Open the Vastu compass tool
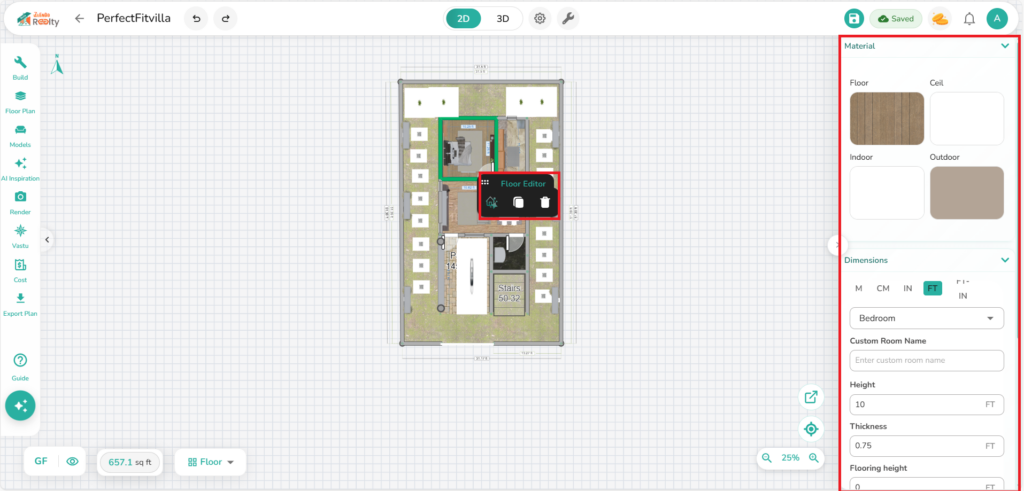Screen dimensions: 1024x491 point(20,233)
